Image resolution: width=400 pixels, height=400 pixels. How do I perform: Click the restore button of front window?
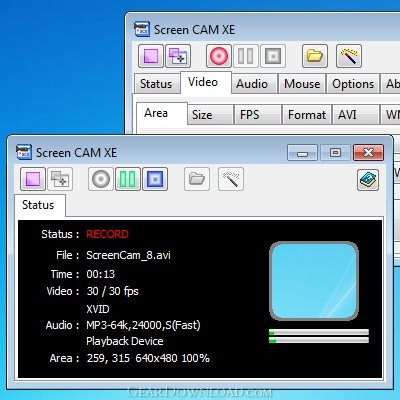pyautogui.click(x=335, y=153)
